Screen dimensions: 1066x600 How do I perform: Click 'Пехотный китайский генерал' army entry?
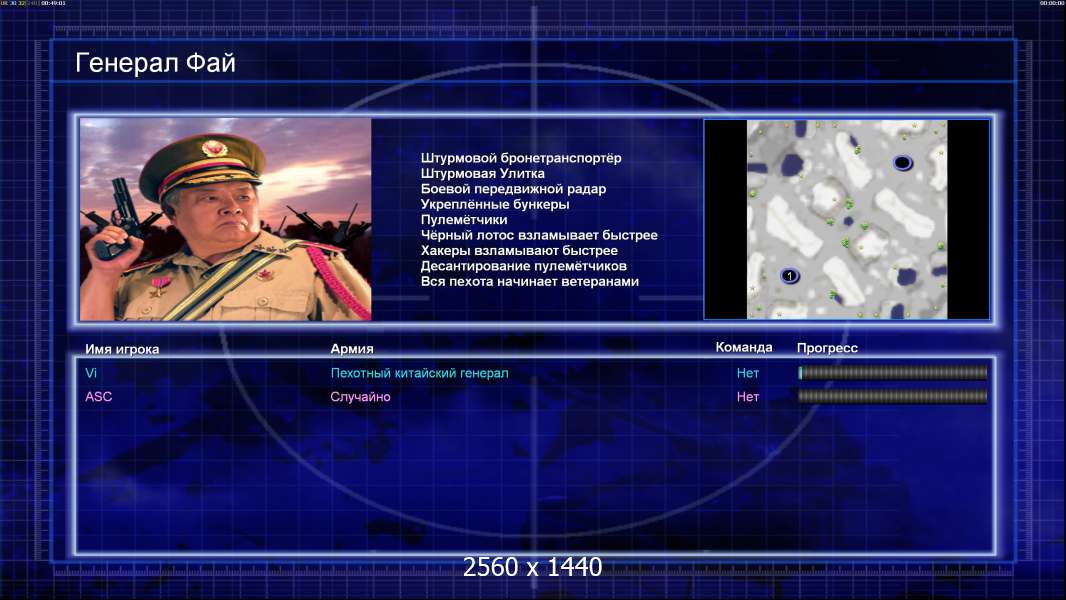pos(419,373)
